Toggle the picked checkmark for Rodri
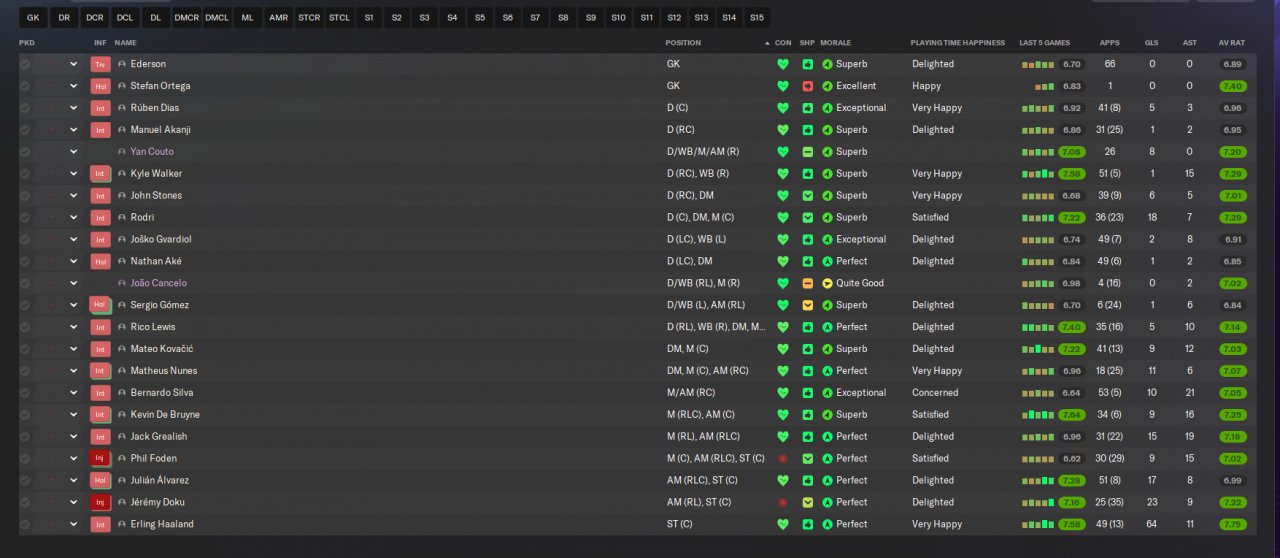This screenshot has height=558, width=1280. (25, 217)
